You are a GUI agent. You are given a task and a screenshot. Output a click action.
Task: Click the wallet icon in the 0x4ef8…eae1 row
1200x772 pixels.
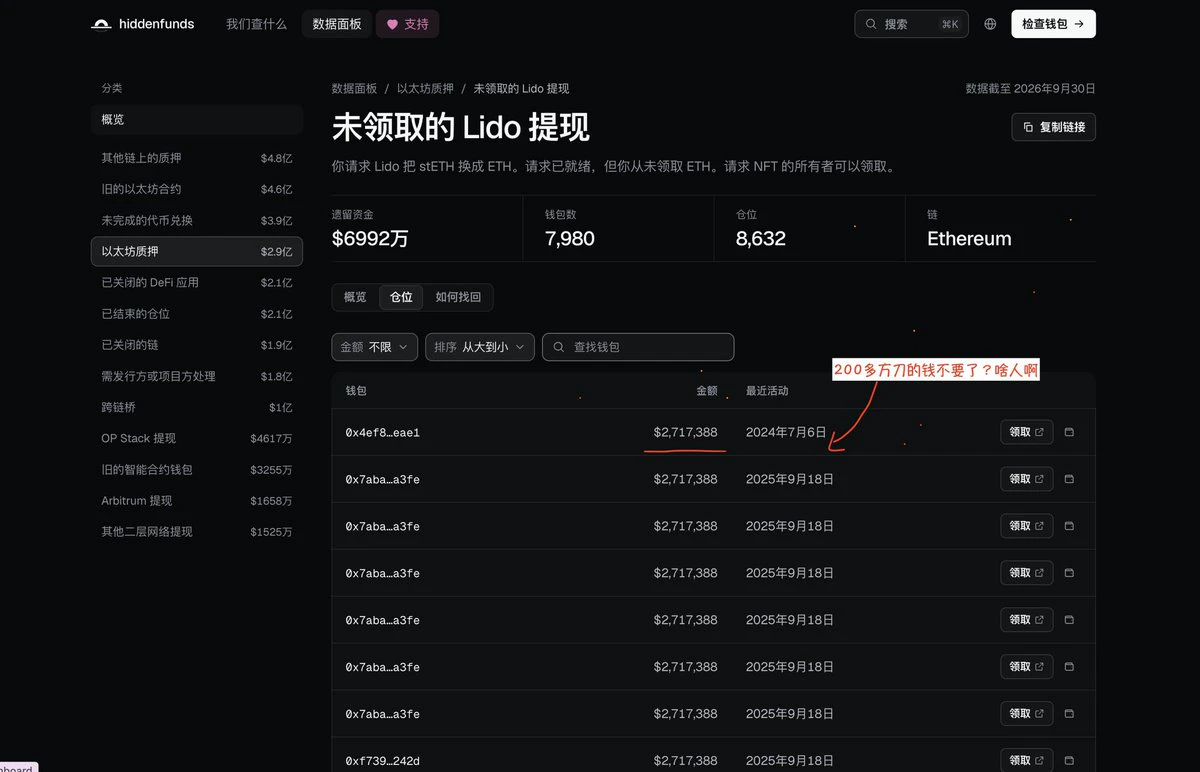point(1068,432)
